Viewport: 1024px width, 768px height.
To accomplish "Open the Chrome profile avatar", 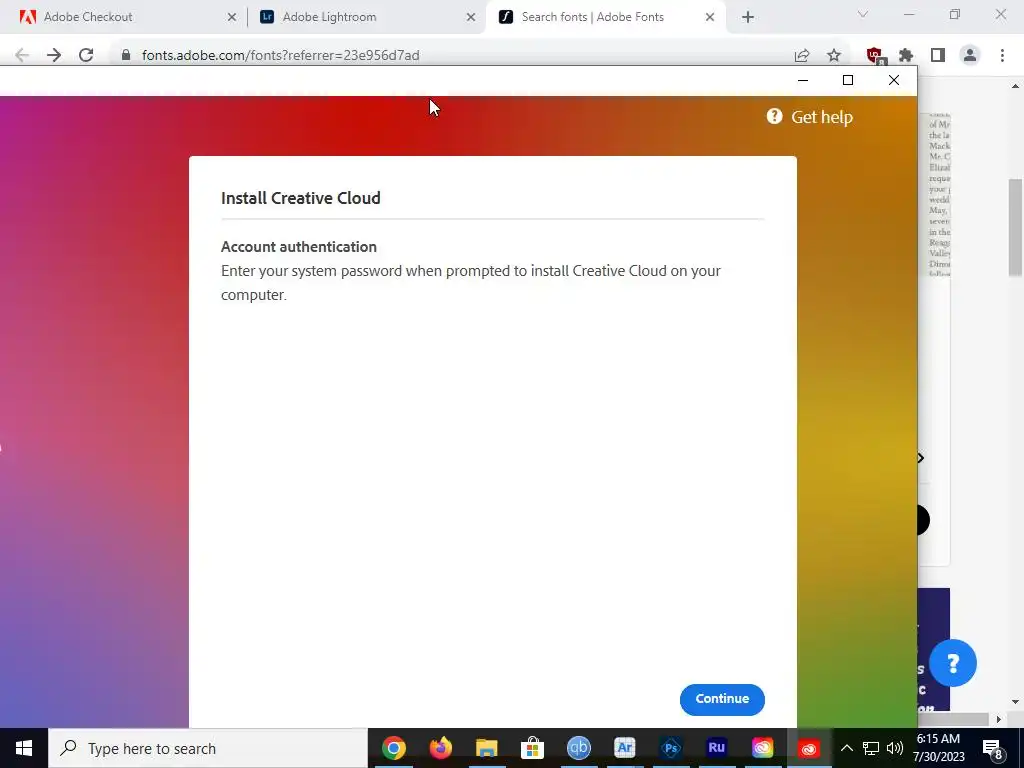I will click(x=970, y=56).
